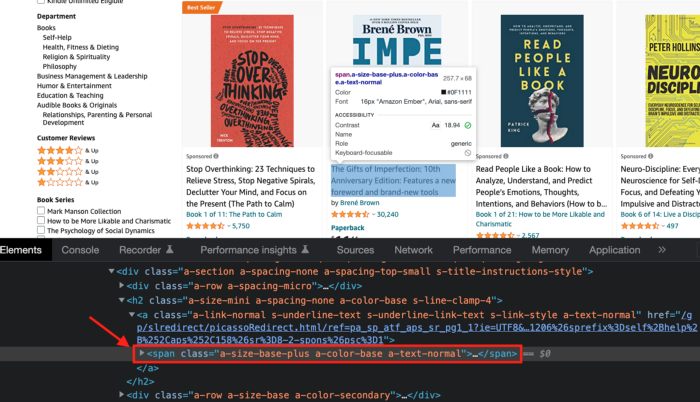Check How to be More Likable and Charismatic
700x402 pixels.
41,220
